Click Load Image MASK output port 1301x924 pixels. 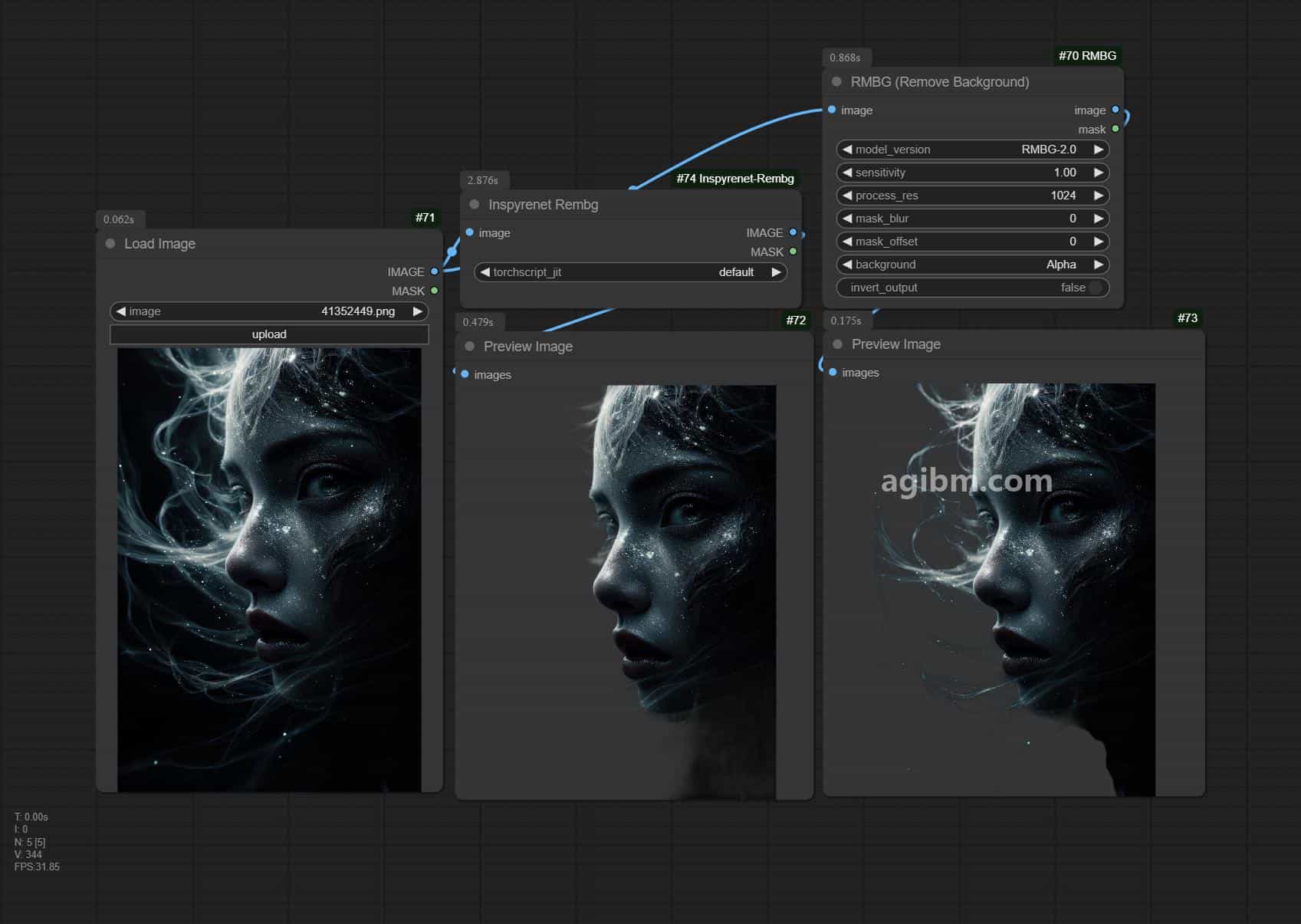(435, 291)
